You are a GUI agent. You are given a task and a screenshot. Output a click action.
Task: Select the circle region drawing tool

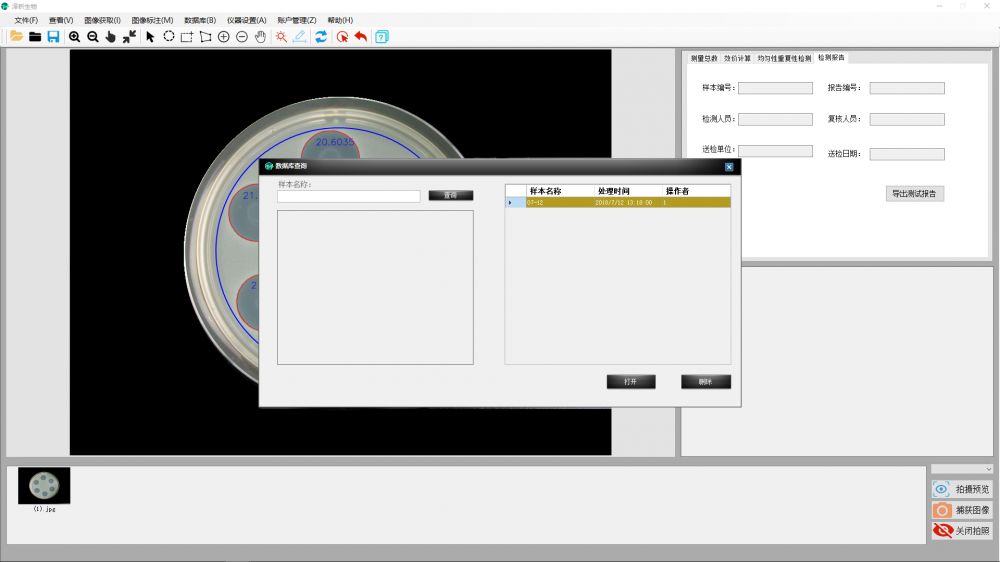tap(169, 37)
